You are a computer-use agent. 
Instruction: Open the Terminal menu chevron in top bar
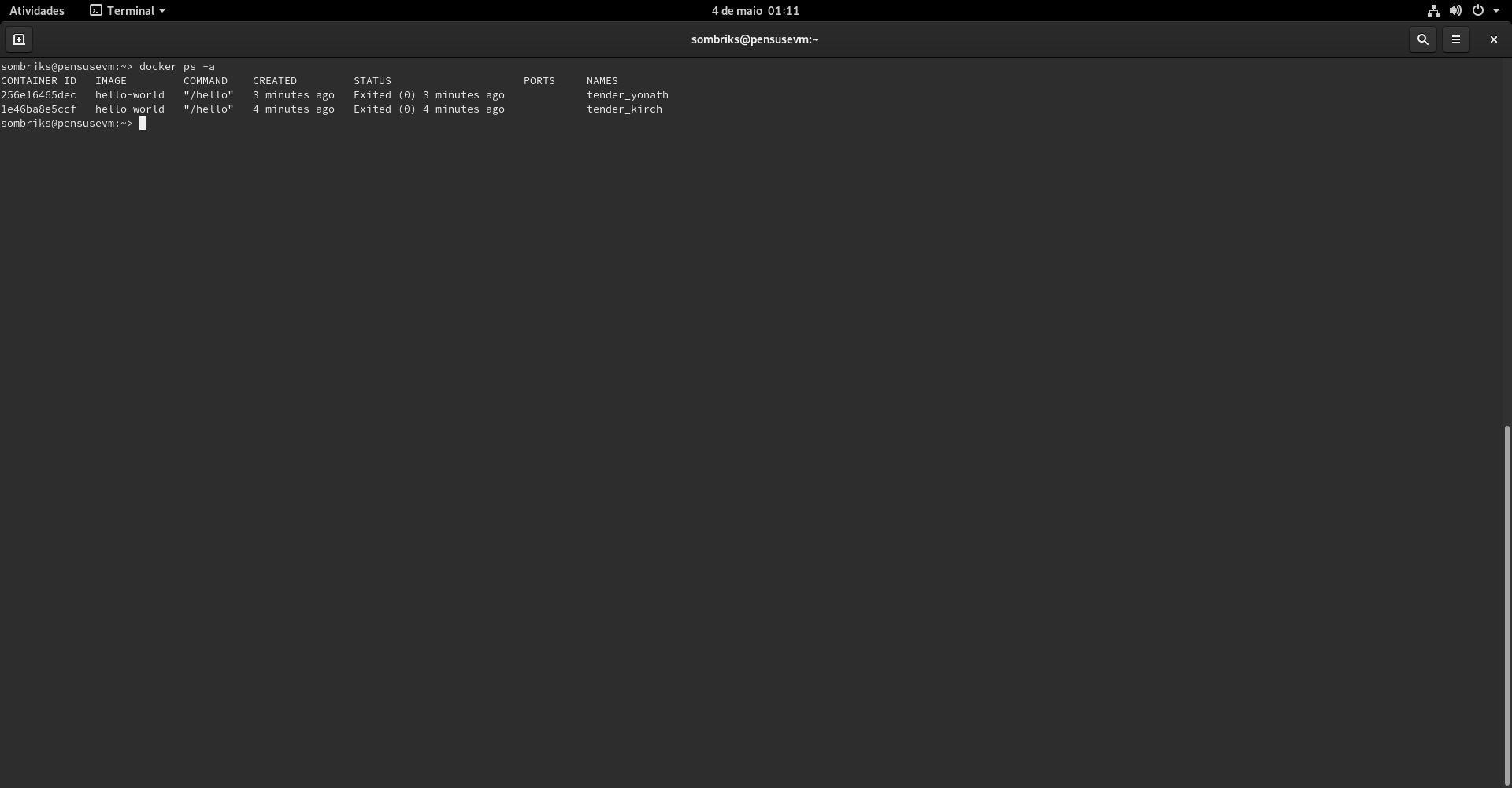coord(161,10)
